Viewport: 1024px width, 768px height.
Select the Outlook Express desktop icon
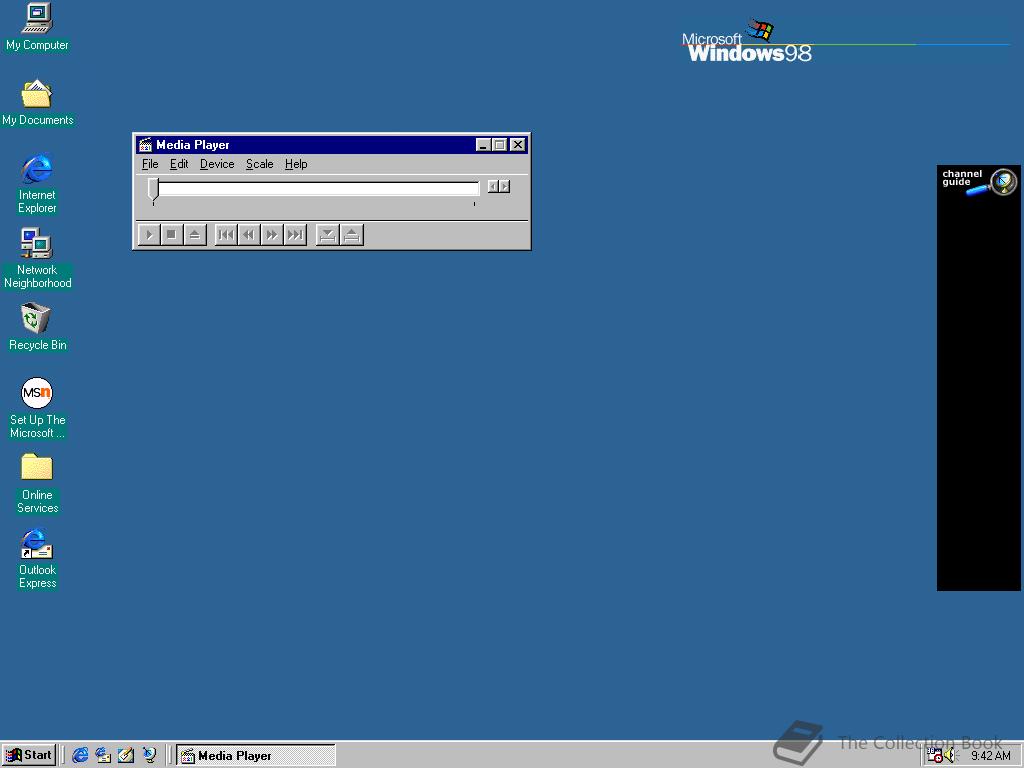37,558
